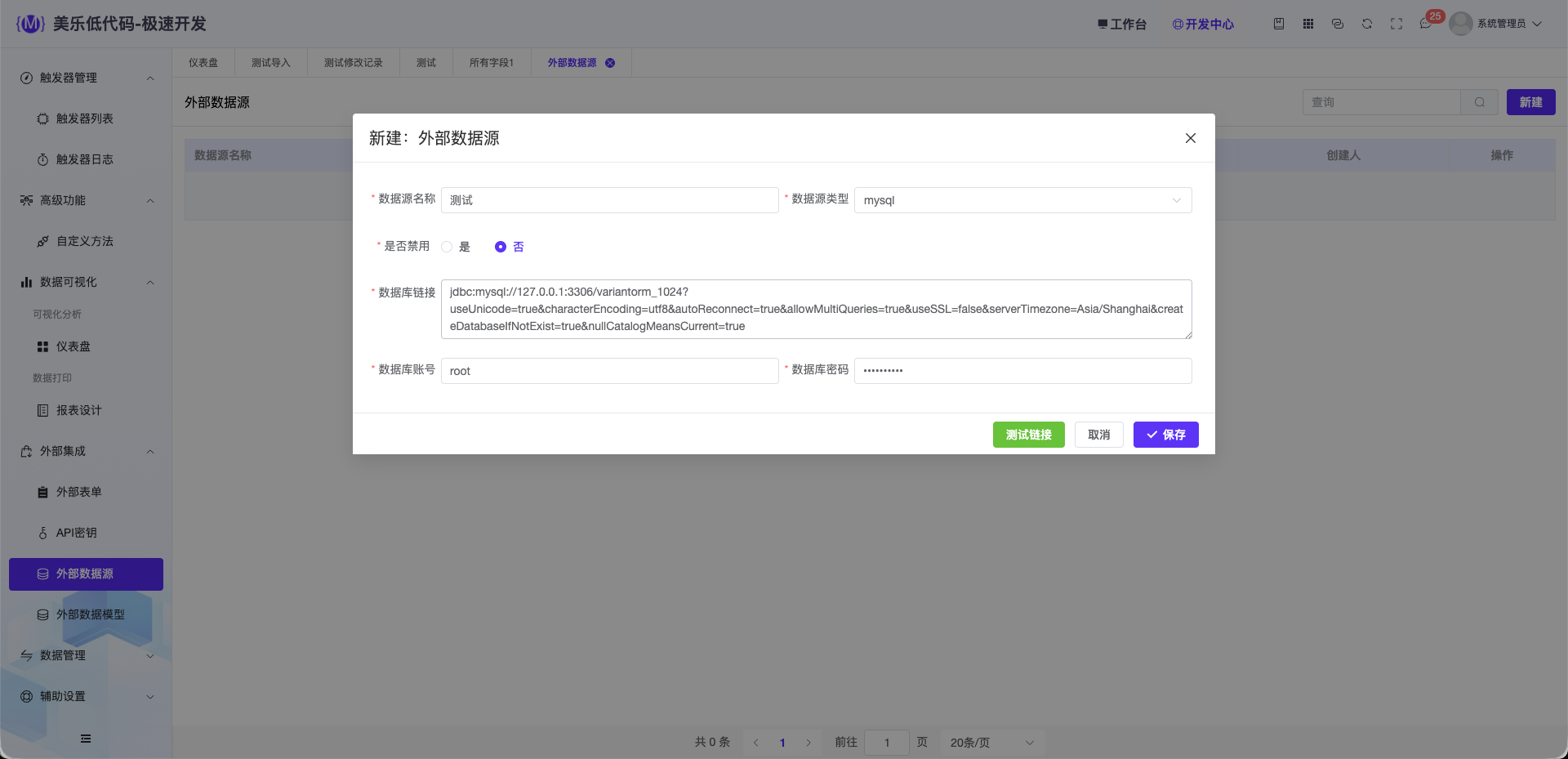This screenshot has width=1568, height=759.
Task: Open the 开发中心 menu
Action: 1203,25
